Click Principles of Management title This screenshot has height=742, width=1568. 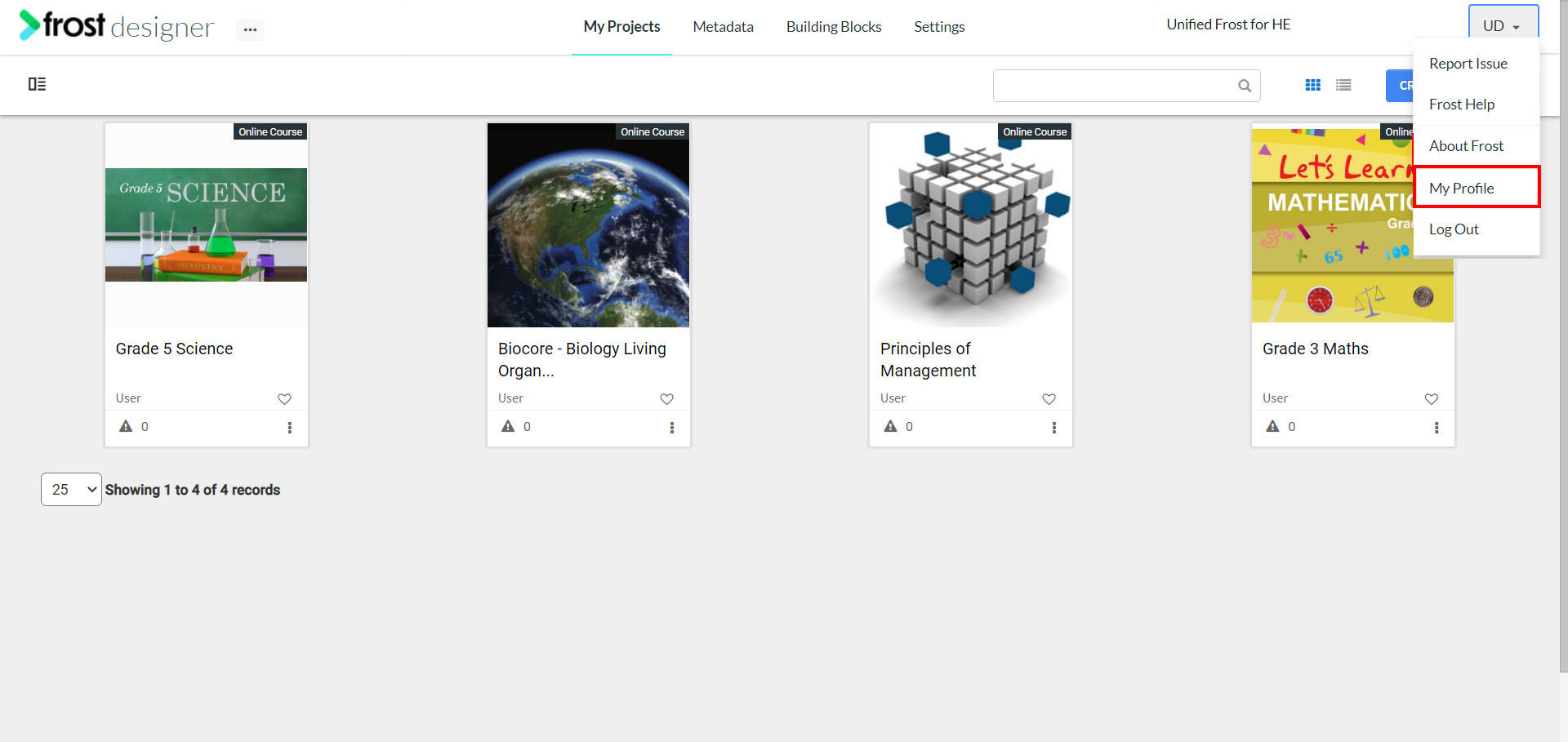pyautogui.click(x=928, y=359)
